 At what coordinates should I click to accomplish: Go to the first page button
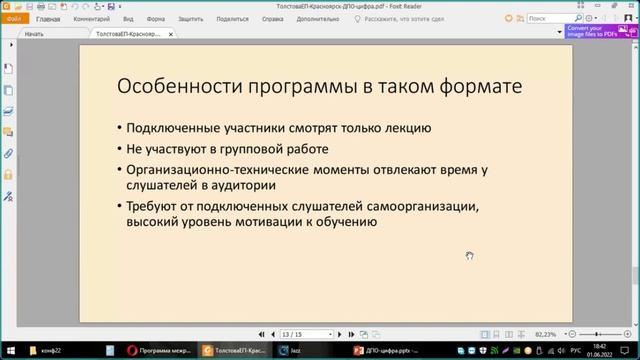262,334
